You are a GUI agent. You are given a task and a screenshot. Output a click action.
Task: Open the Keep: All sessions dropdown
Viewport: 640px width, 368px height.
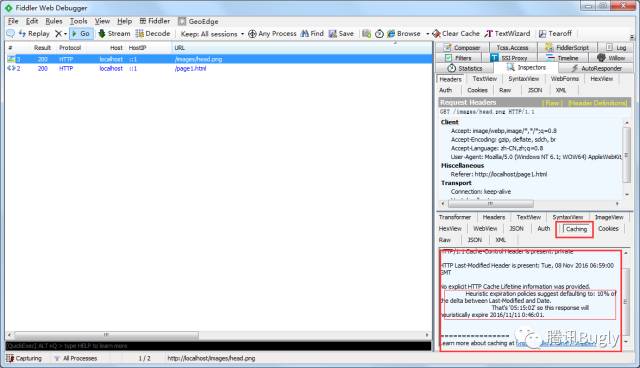point(212,34)
